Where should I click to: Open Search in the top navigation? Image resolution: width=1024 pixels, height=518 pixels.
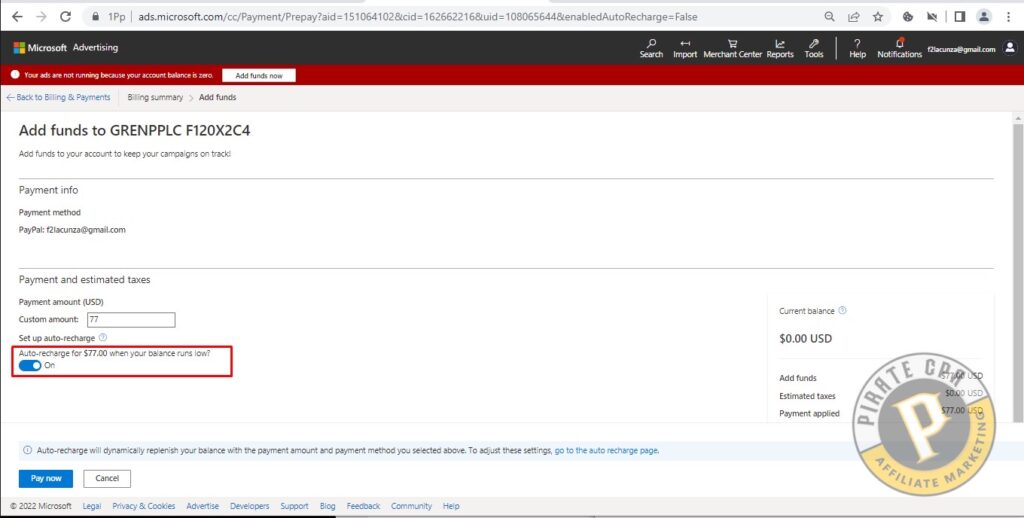pyautogui.click(x=651, y=48)
